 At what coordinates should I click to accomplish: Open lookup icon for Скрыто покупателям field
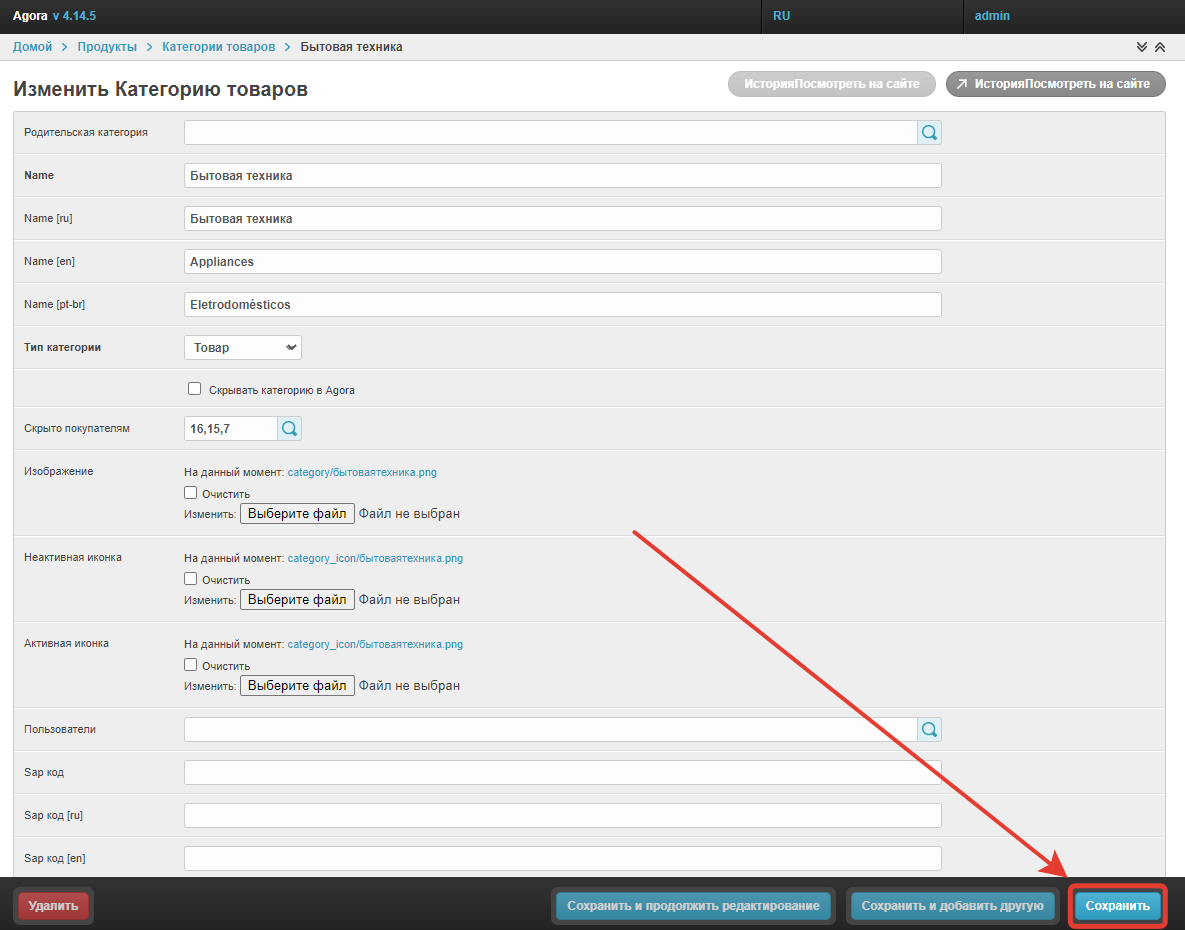289,429
